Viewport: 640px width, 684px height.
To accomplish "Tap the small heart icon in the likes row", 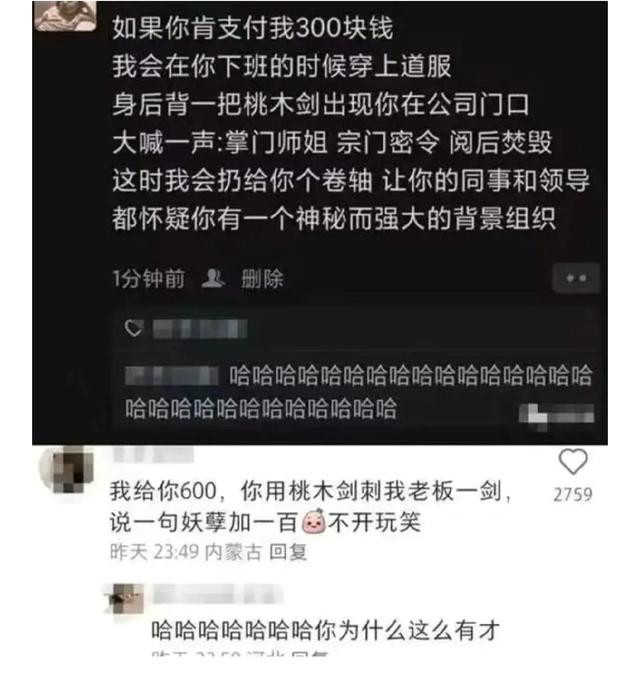I will pyautogui.click(x=134, y=328).
